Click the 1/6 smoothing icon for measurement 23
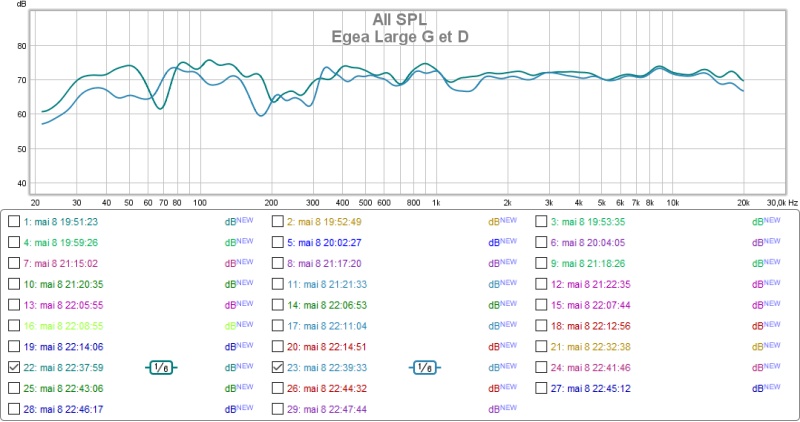Viewport: 800px width, 422px height. pyautogui.click(x=425, y=367)
